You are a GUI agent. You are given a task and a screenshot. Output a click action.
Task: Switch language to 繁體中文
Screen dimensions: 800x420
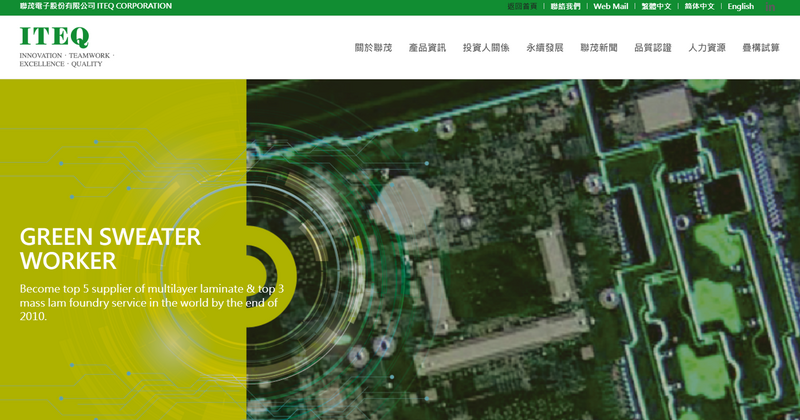[656, 7]
